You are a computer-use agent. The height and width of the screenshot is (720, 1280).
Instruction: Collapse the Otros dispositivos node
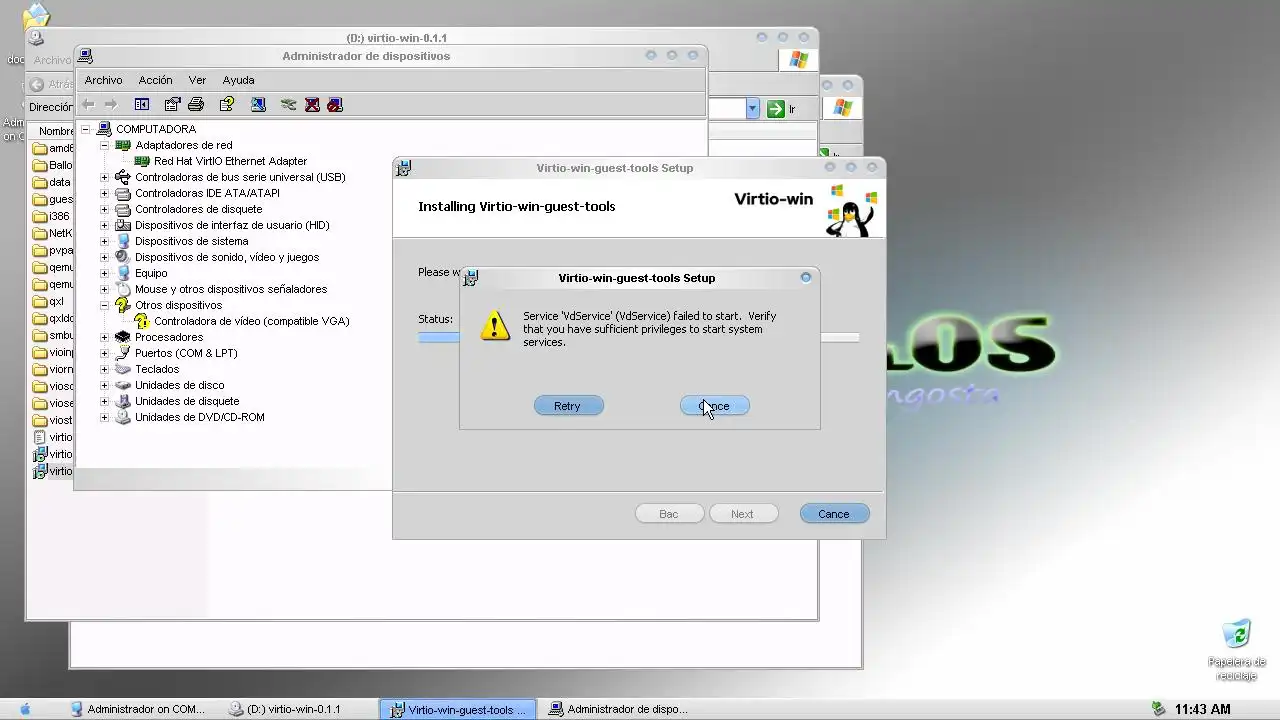[104, 305]
